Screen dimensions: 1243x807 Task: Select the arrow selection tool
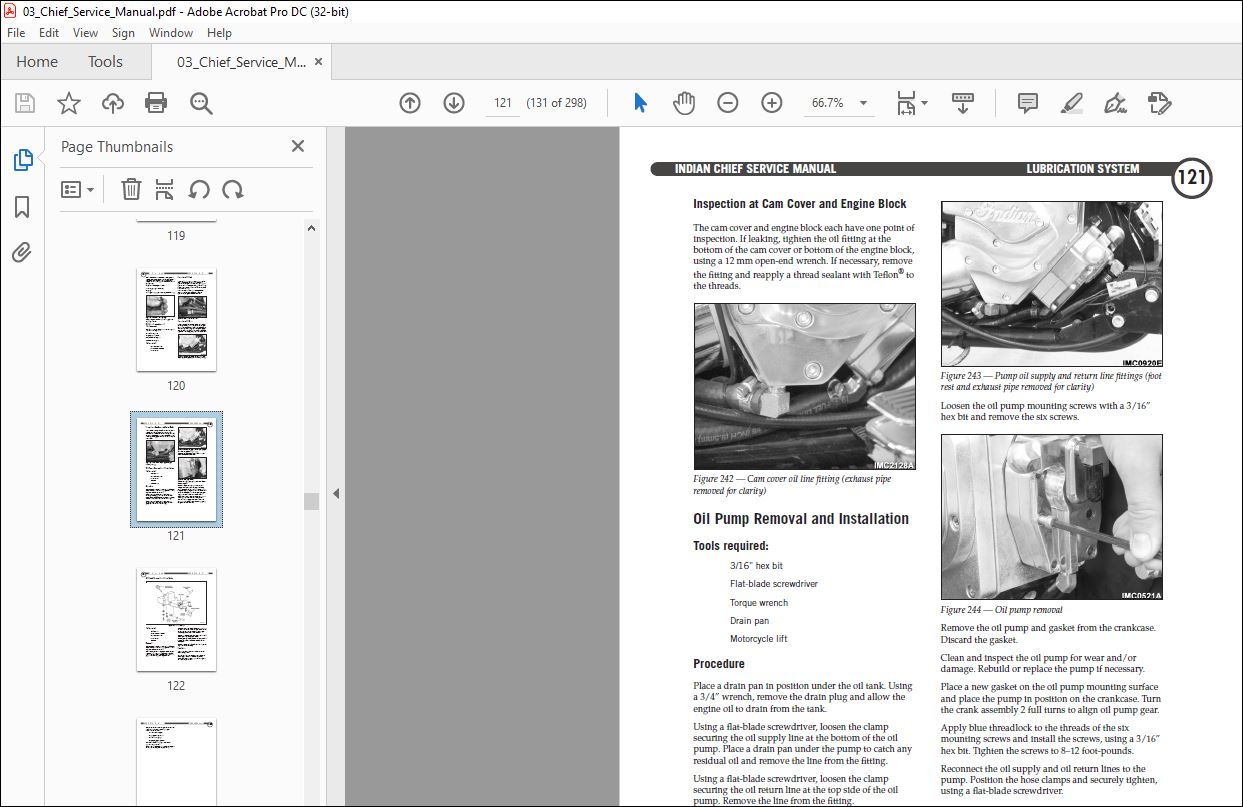pos(641,103)
